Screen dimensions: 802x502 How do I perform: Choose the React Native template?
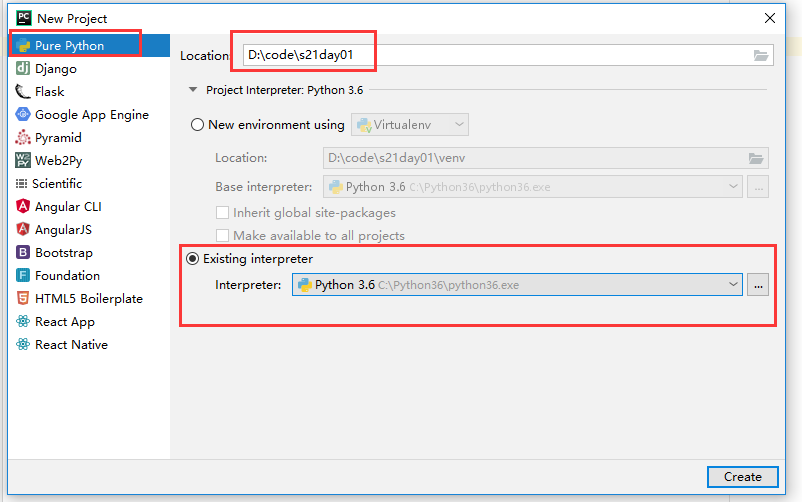click(x=89, y=344)
